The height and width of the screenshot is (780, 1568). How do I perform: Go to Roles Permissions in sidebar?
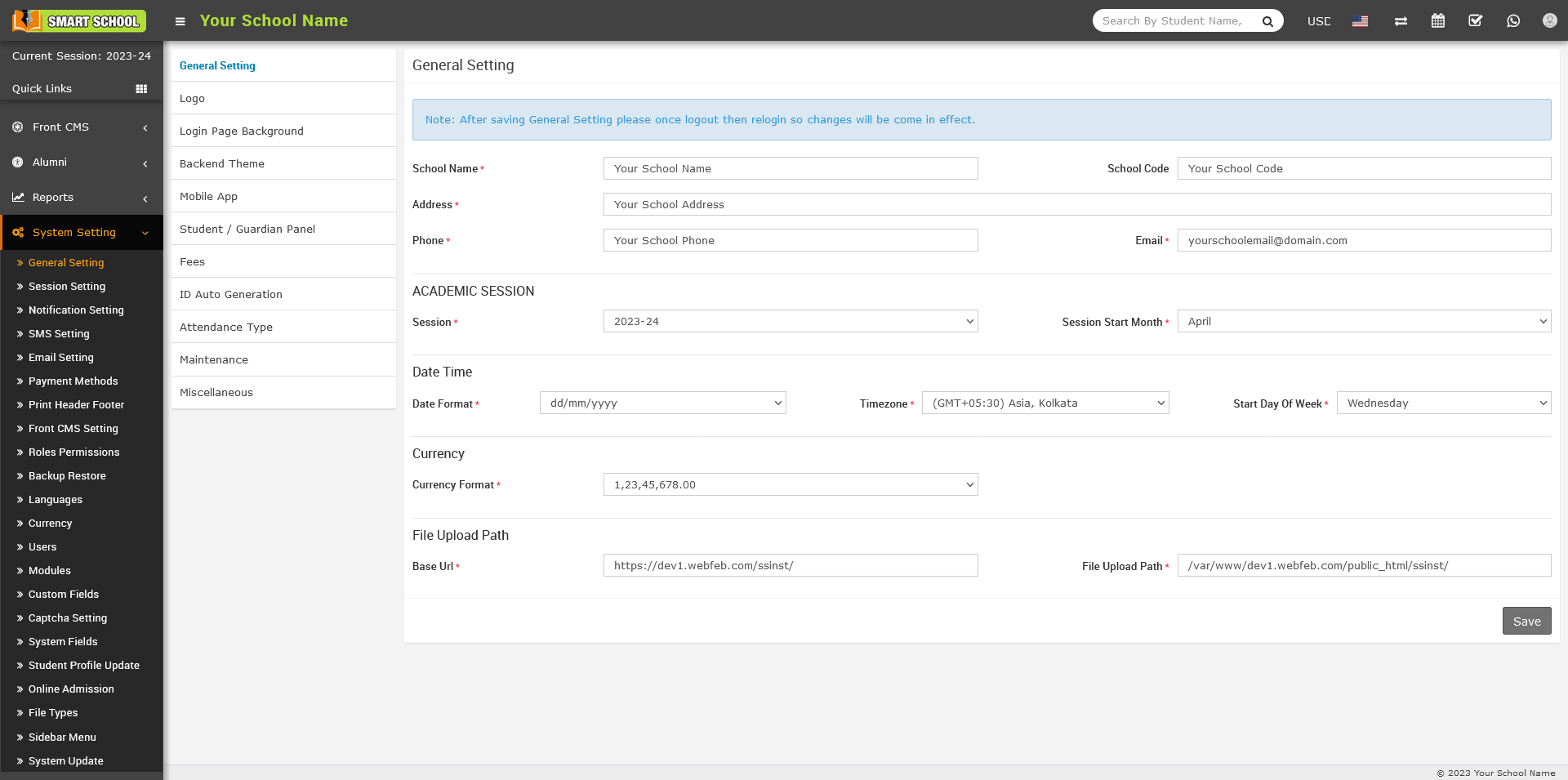pyautogui.click(x=73, y=452)
